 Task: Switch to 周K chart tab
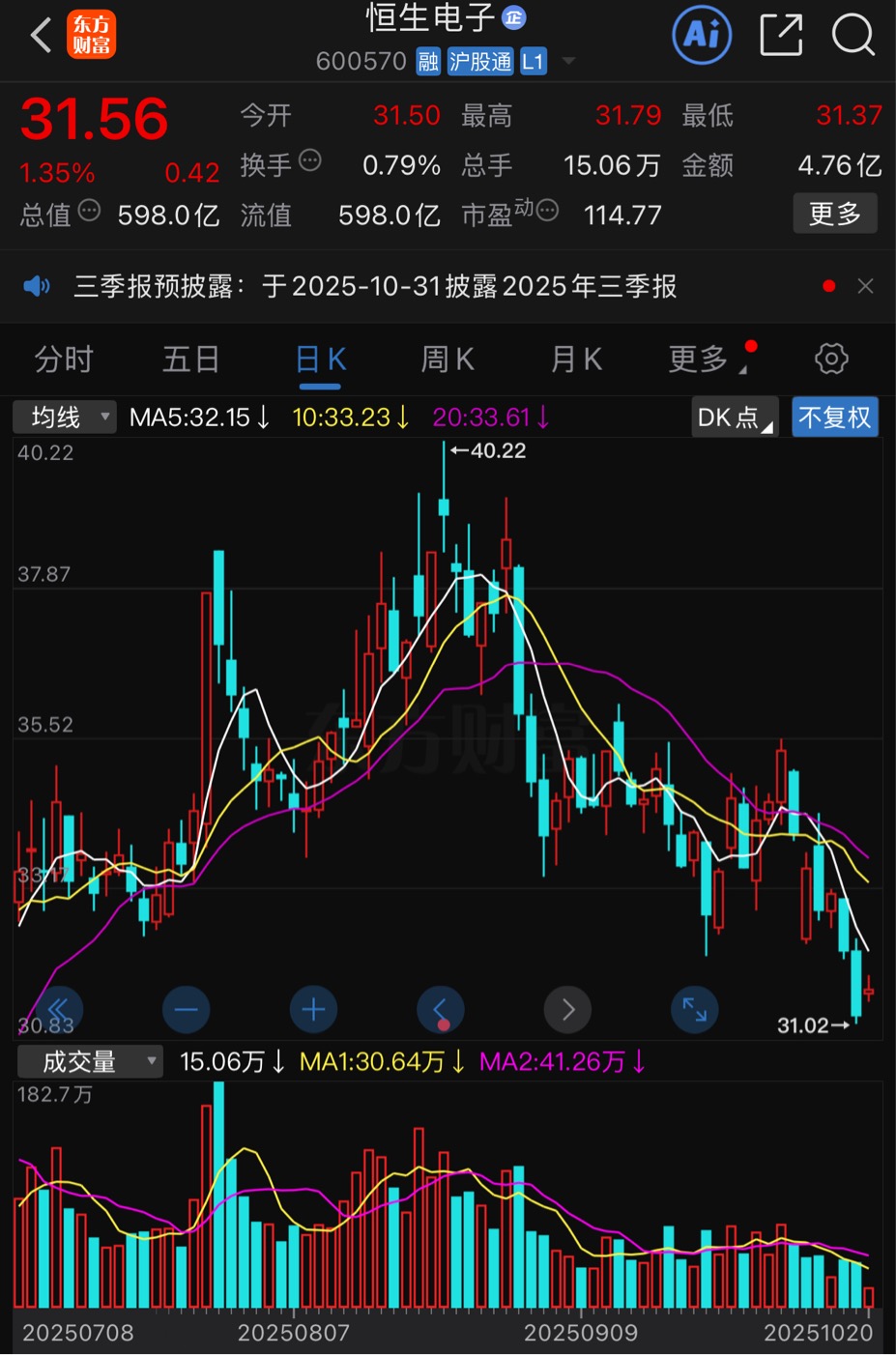coord(447,360)
